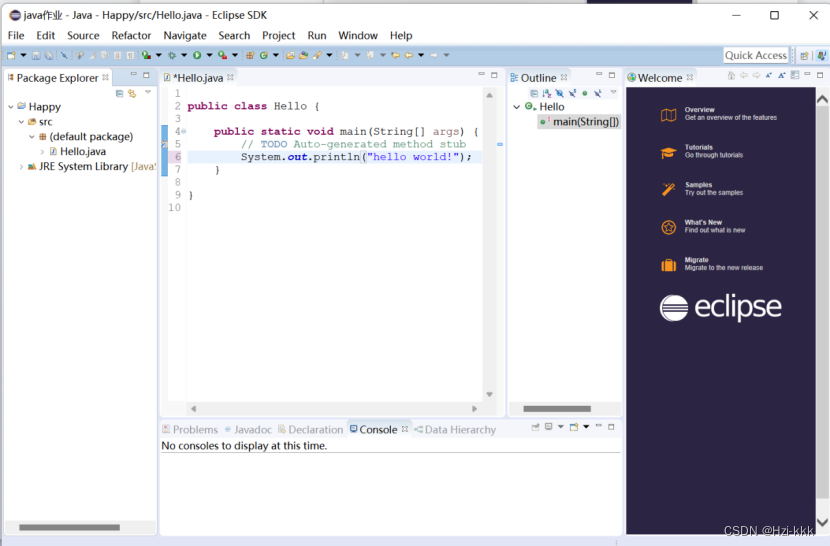This screenshot has width=830, height=546.
Task: Click the New Java Package icon
Action: [x=250, y=55]
